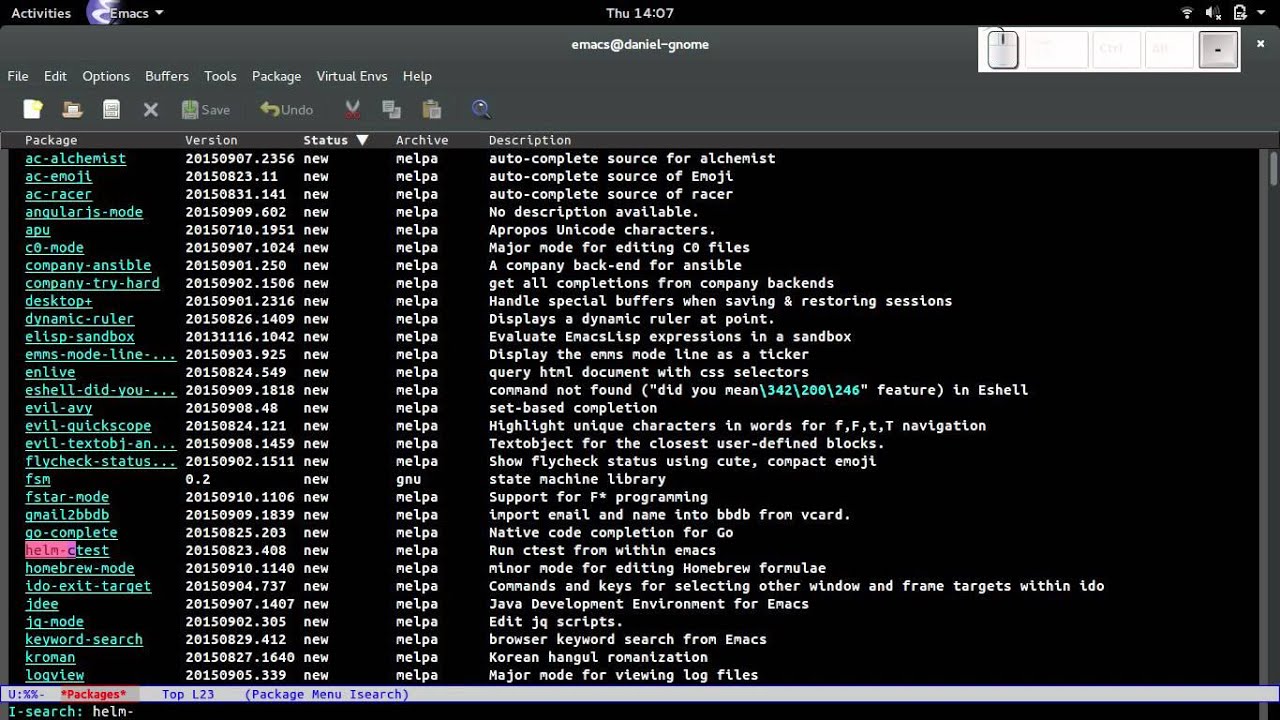The width and height of the screenshot is (1280, 720).
Task: Click the Copy toolbar icon
Action: coord(391,109)
